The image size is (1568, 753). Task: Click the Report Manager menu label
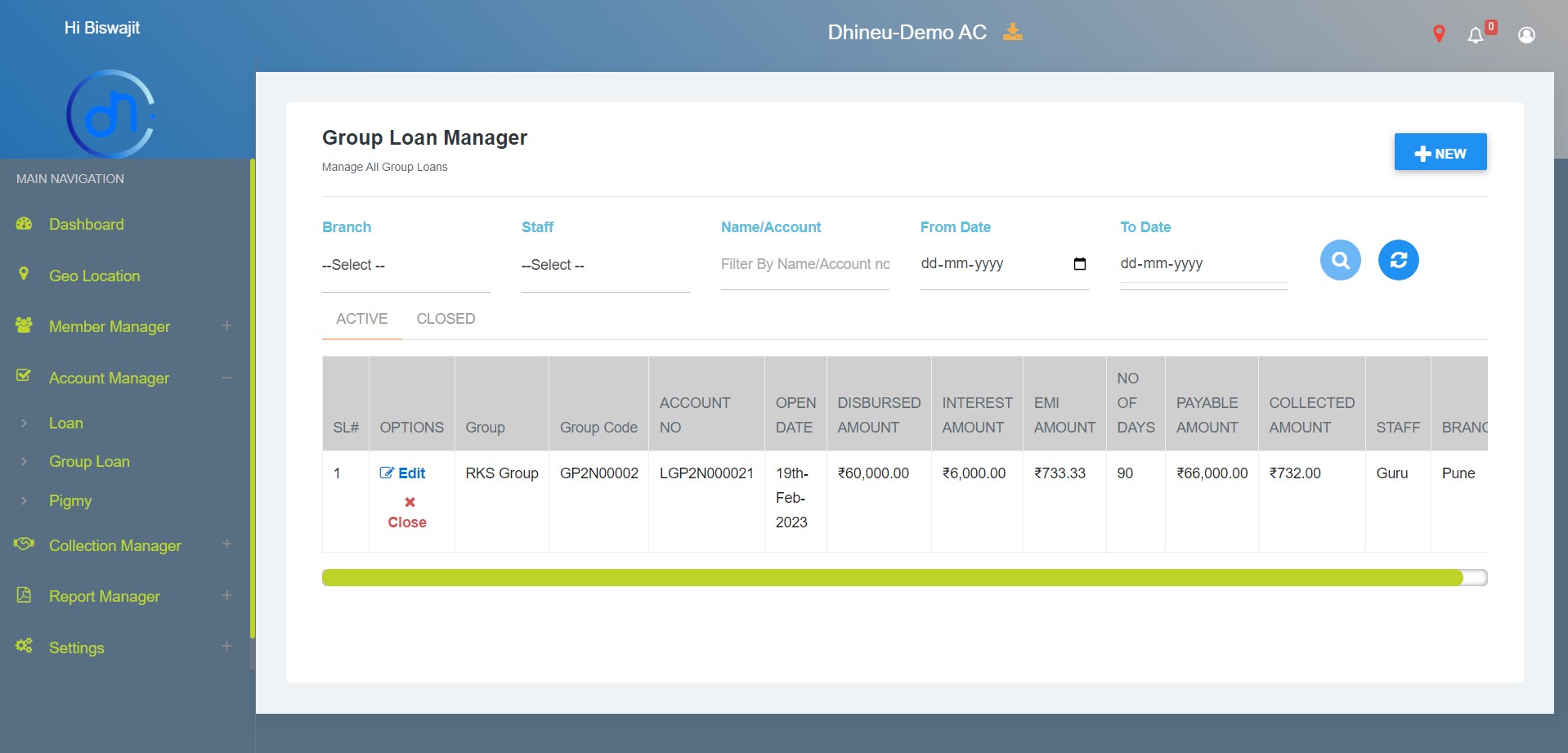(104, 596)
